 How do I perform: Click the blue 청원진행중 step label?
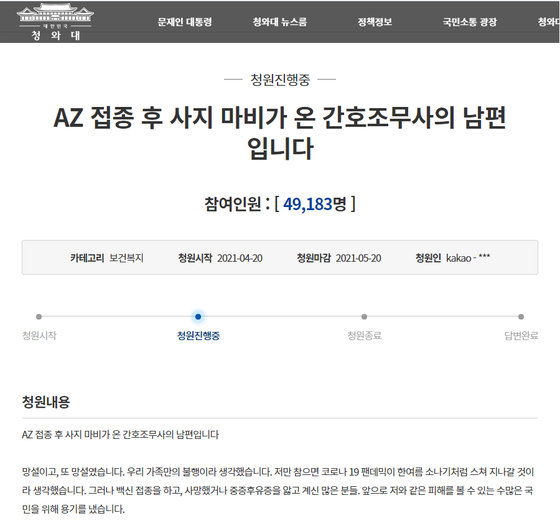click(x=198, y=336)
